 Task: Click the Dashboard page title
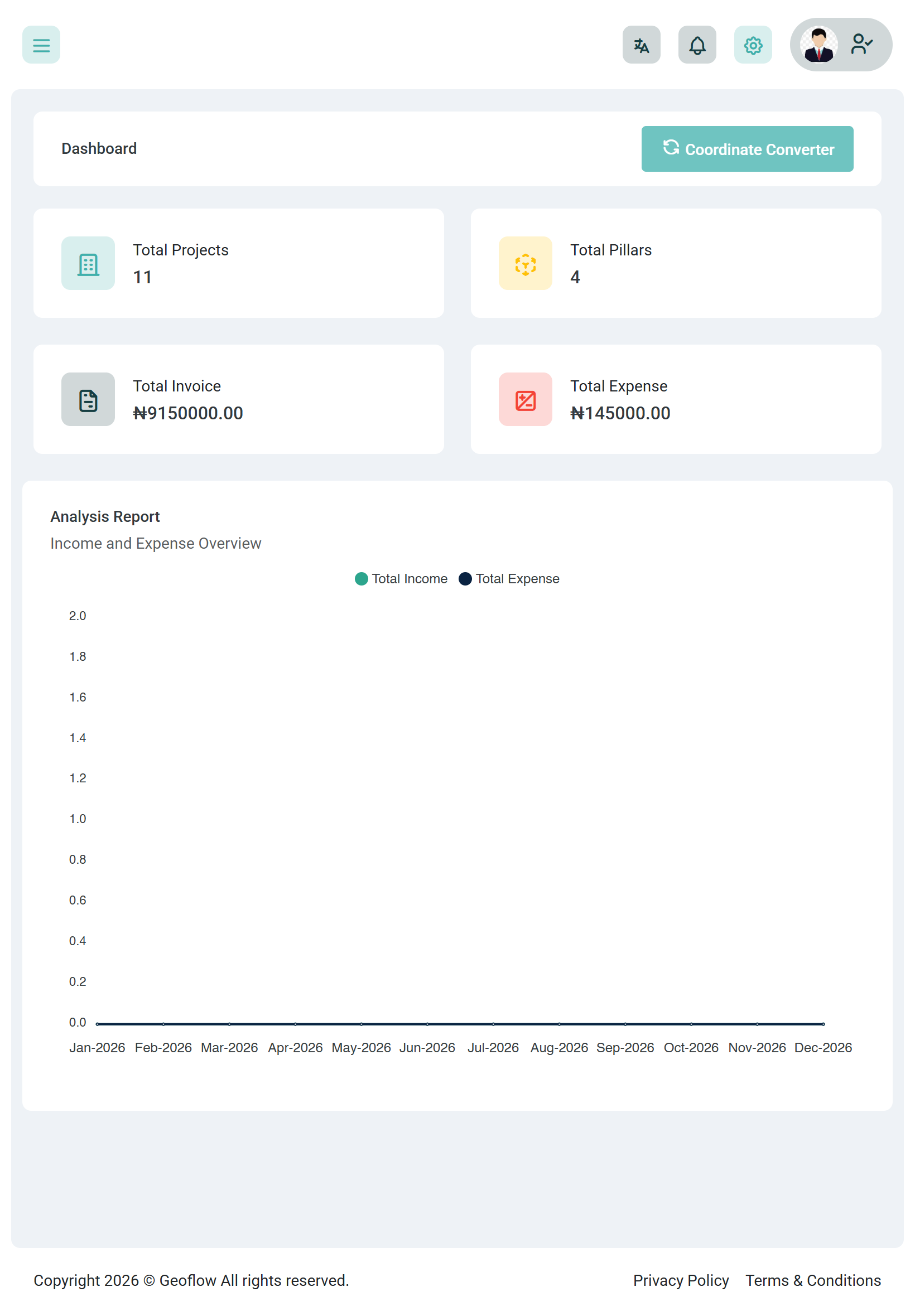(x=99, y=149)
